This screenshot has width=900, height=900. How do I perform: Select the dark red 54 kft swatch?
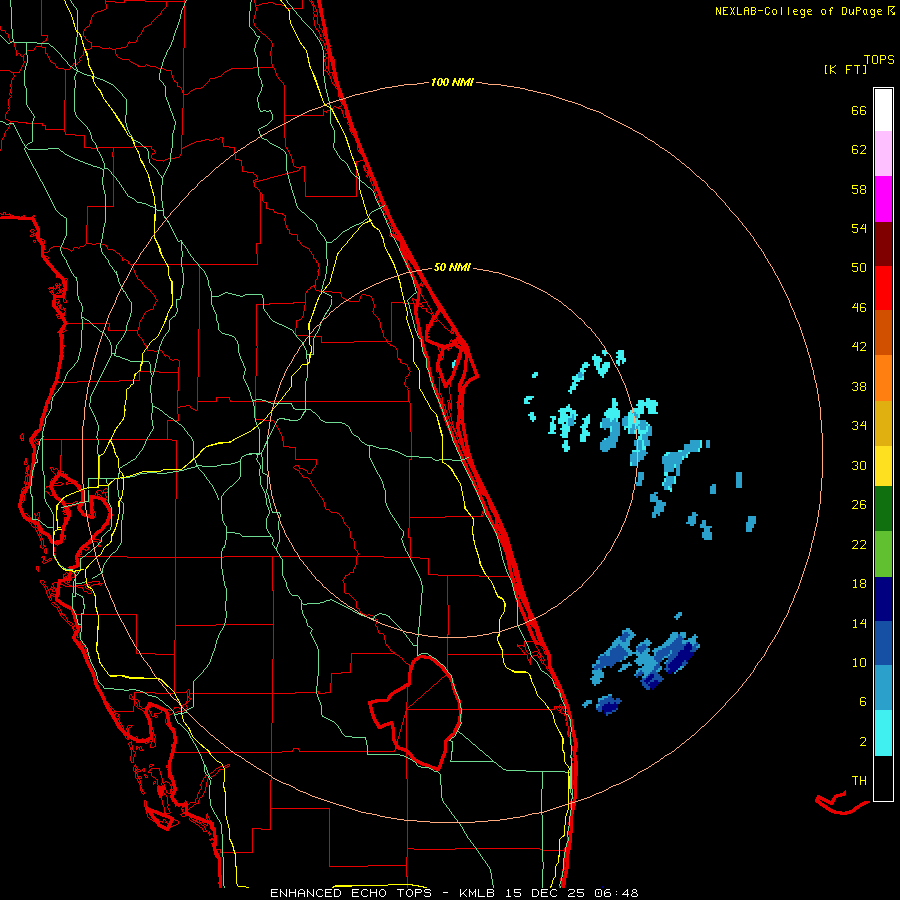pyautogui.click(x=883, y=243)
